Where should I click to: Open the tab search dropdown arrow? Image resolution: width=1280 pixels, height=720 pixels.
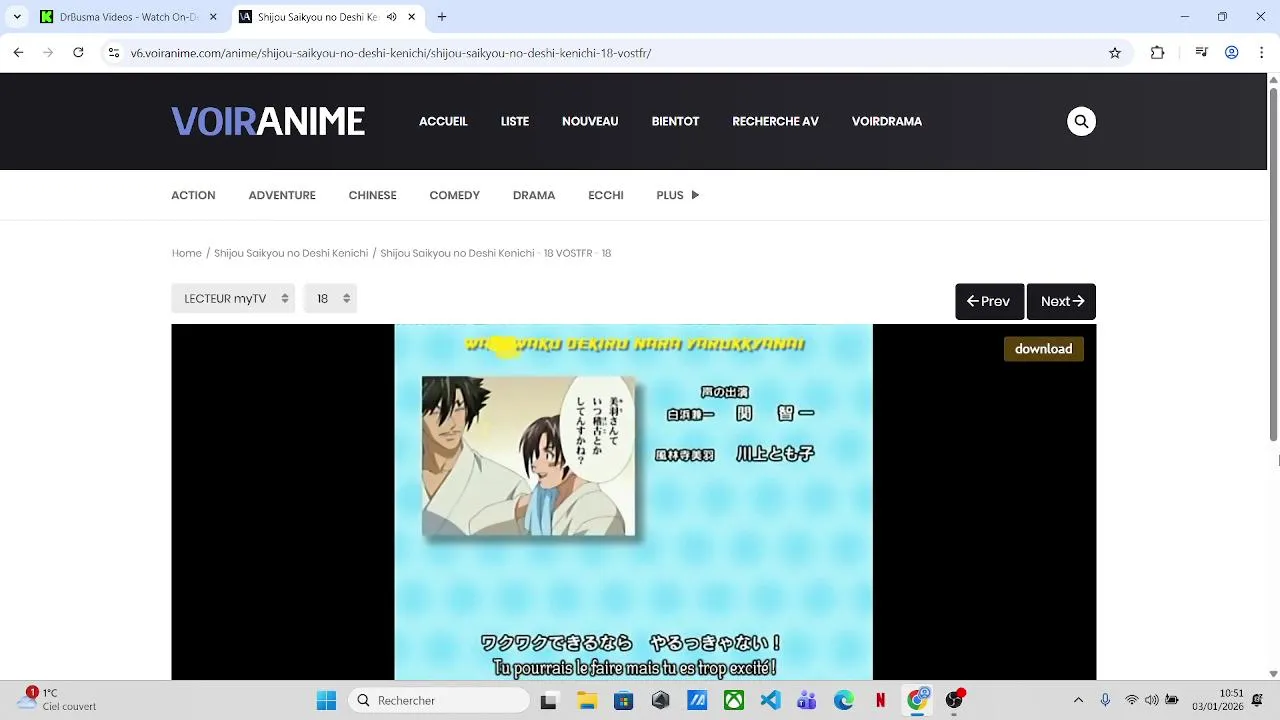(x=17, y=17)
